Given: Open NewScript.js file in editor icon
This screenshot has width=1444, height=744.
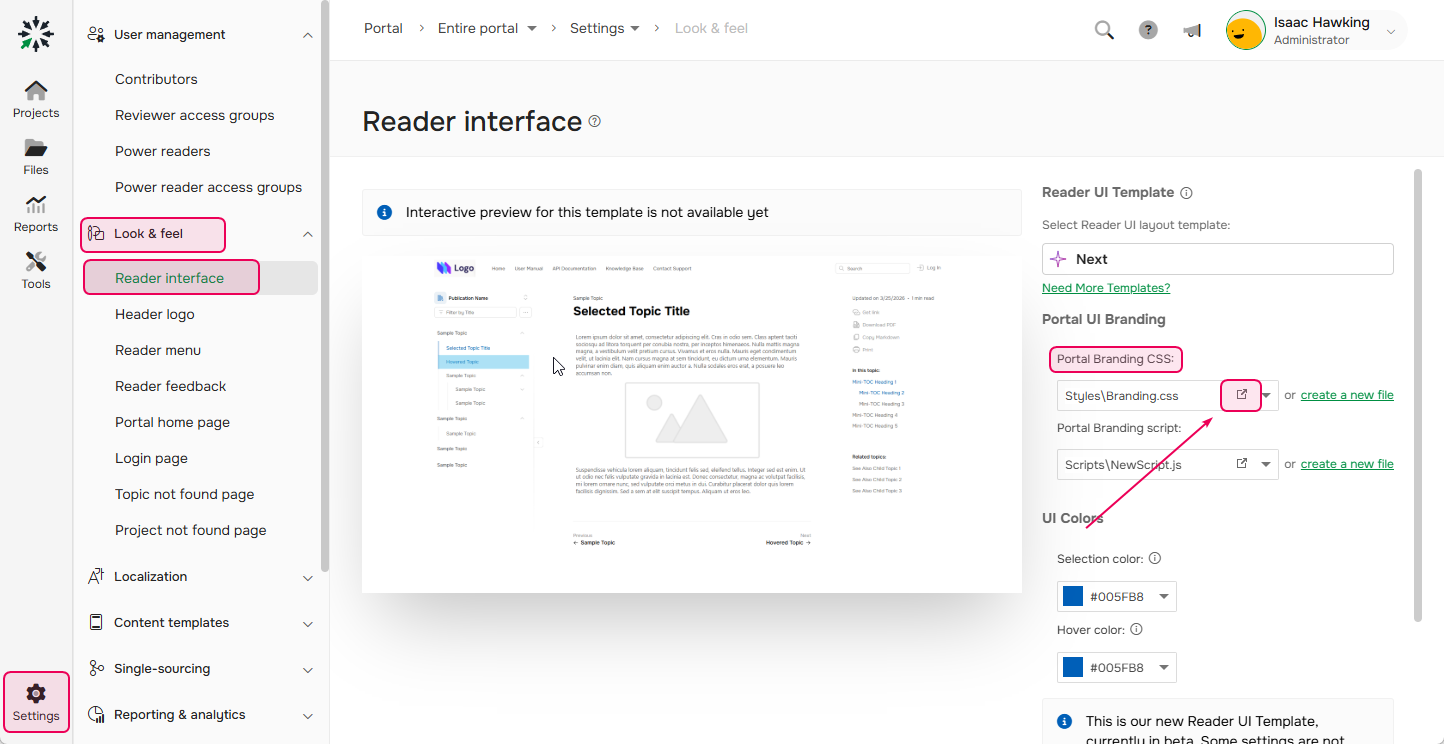Looking at the screenshot, I should click(x=1242, y=464).
